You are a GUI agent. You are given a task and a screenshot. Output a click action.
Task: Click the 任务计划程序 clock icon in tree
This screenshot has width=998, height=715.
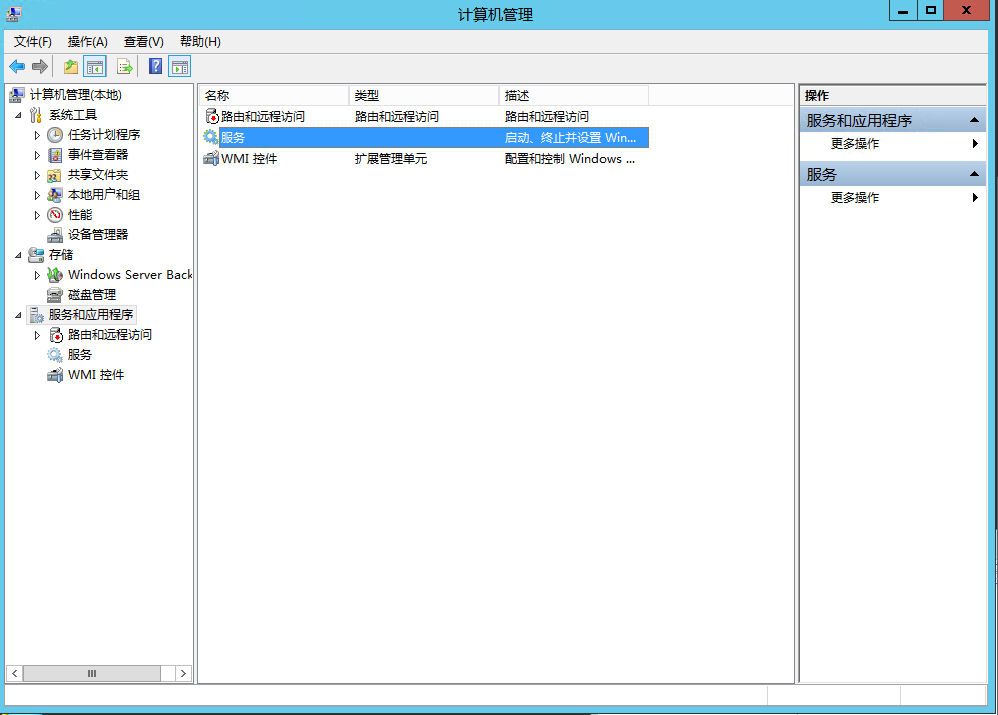[x=55, y=135]
